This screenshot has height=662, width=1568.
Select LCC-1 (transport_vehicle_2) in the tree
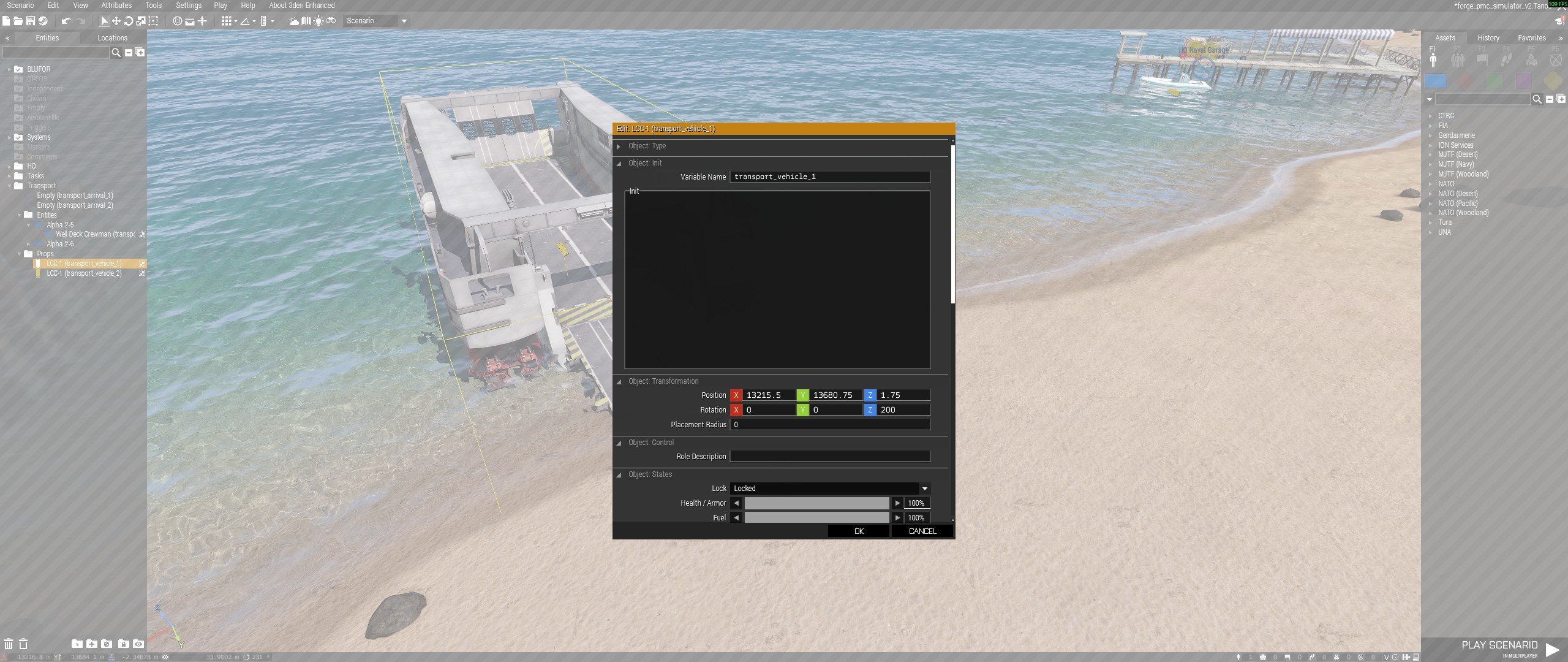[84, 273]
